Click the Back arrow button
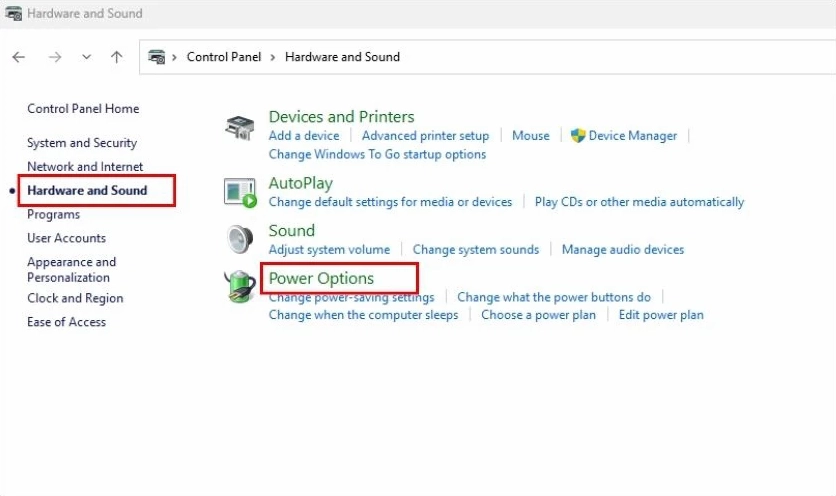The width and height of the screenshot is (836, 496). pos(19,57)
